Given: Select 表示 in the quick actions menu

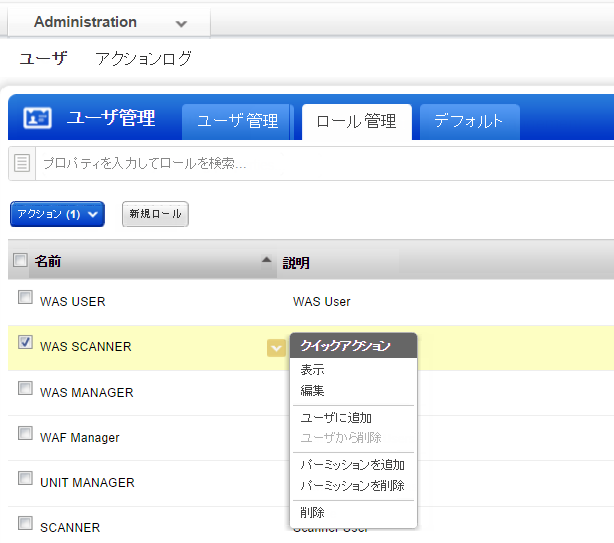Looking at the screenshot, I should (312, 370).
